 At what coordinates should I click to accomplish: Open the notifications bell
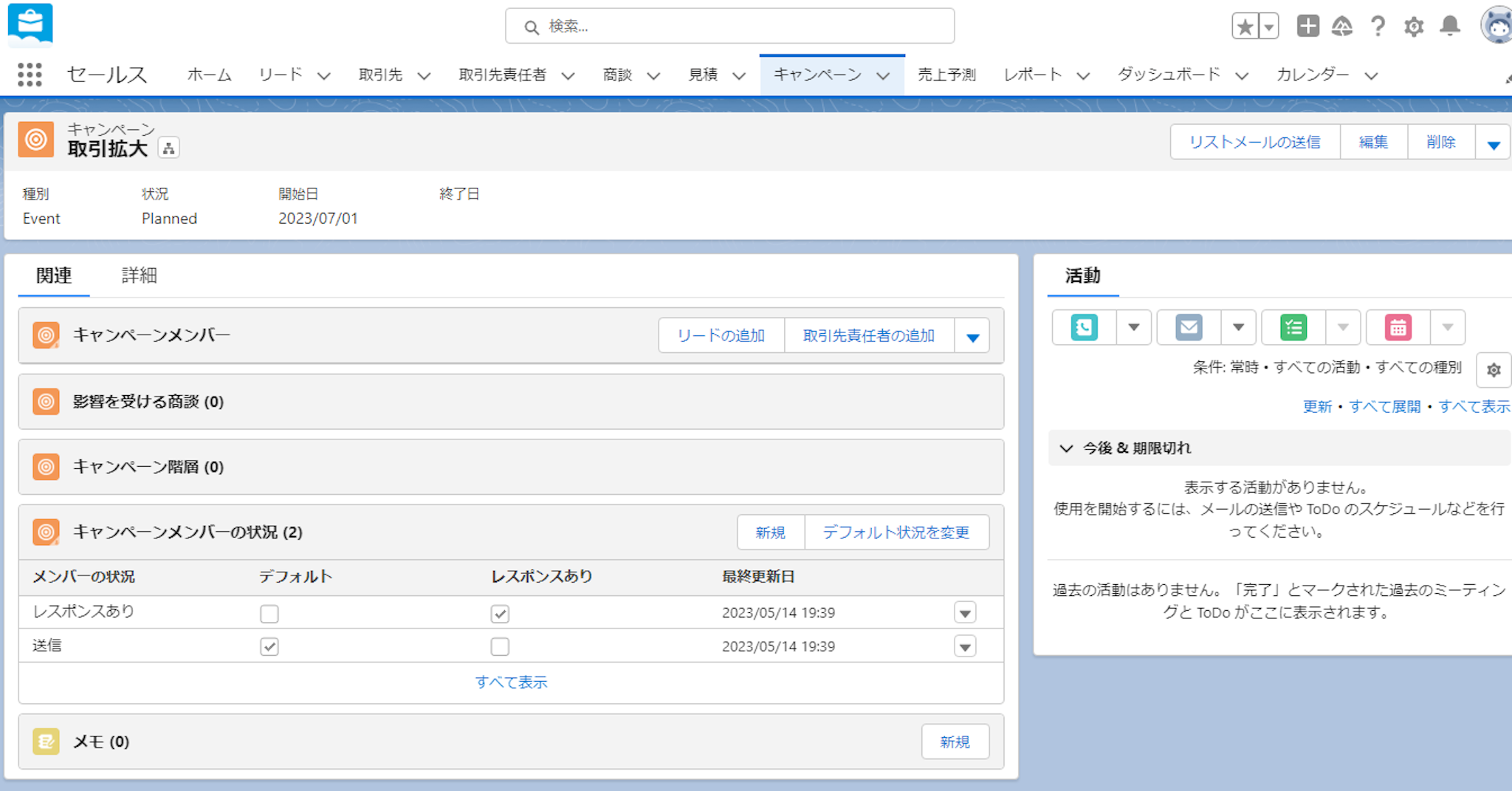coord(1450,27)
